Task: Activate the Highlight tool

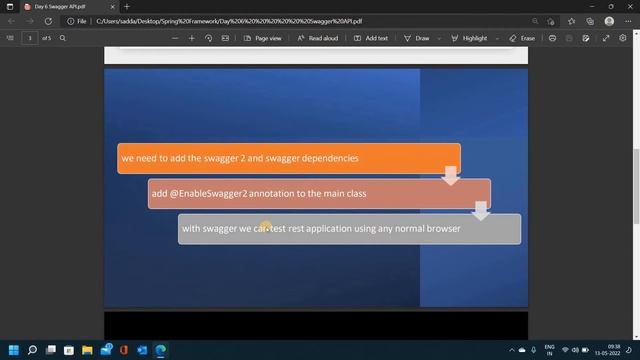Action: [x=469, y=38]
